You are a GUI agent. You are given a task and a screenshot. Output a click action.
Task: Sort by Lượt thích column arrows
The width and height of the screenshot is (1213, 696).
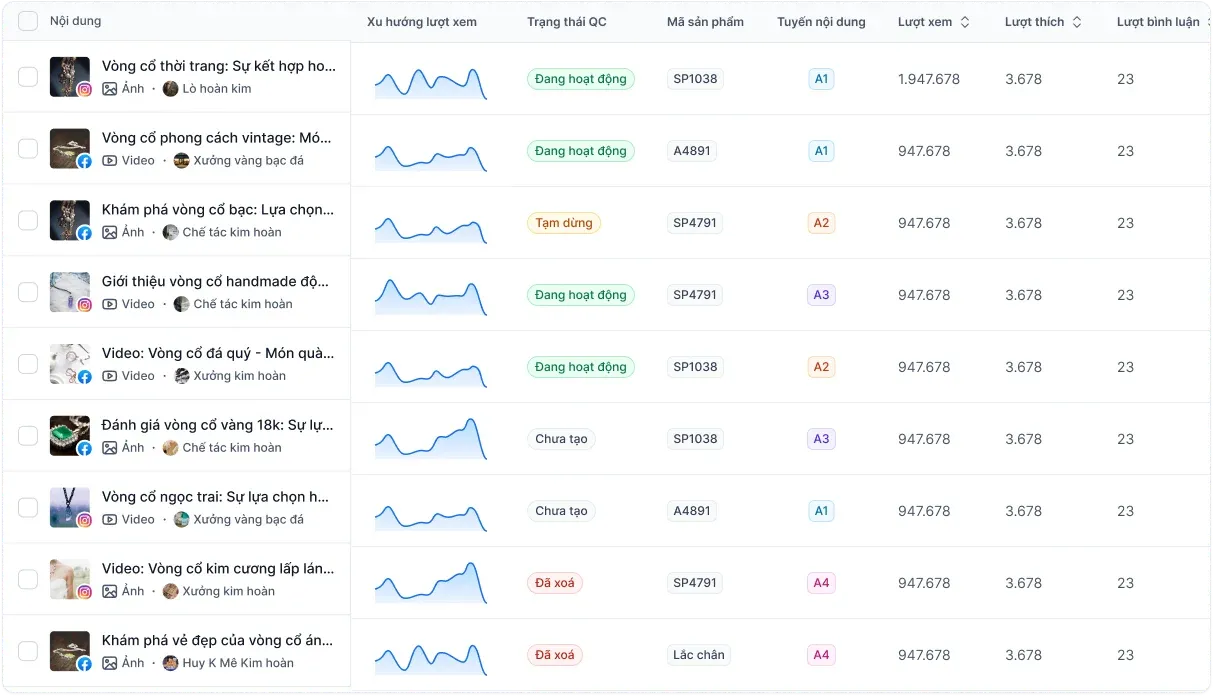click(x=1076, y=22)
